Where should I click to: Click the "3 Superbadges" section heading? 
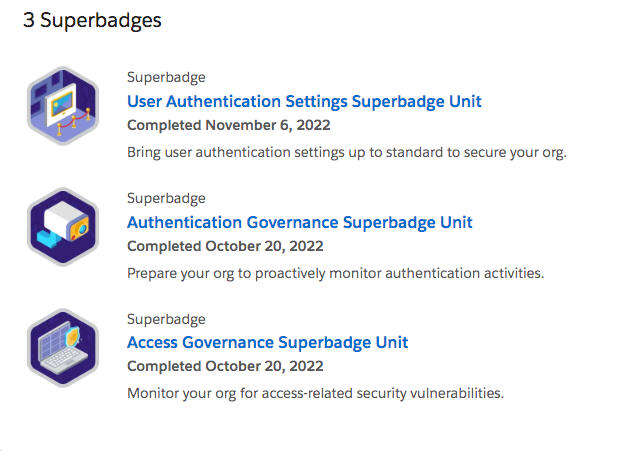(x=92, y=20)
